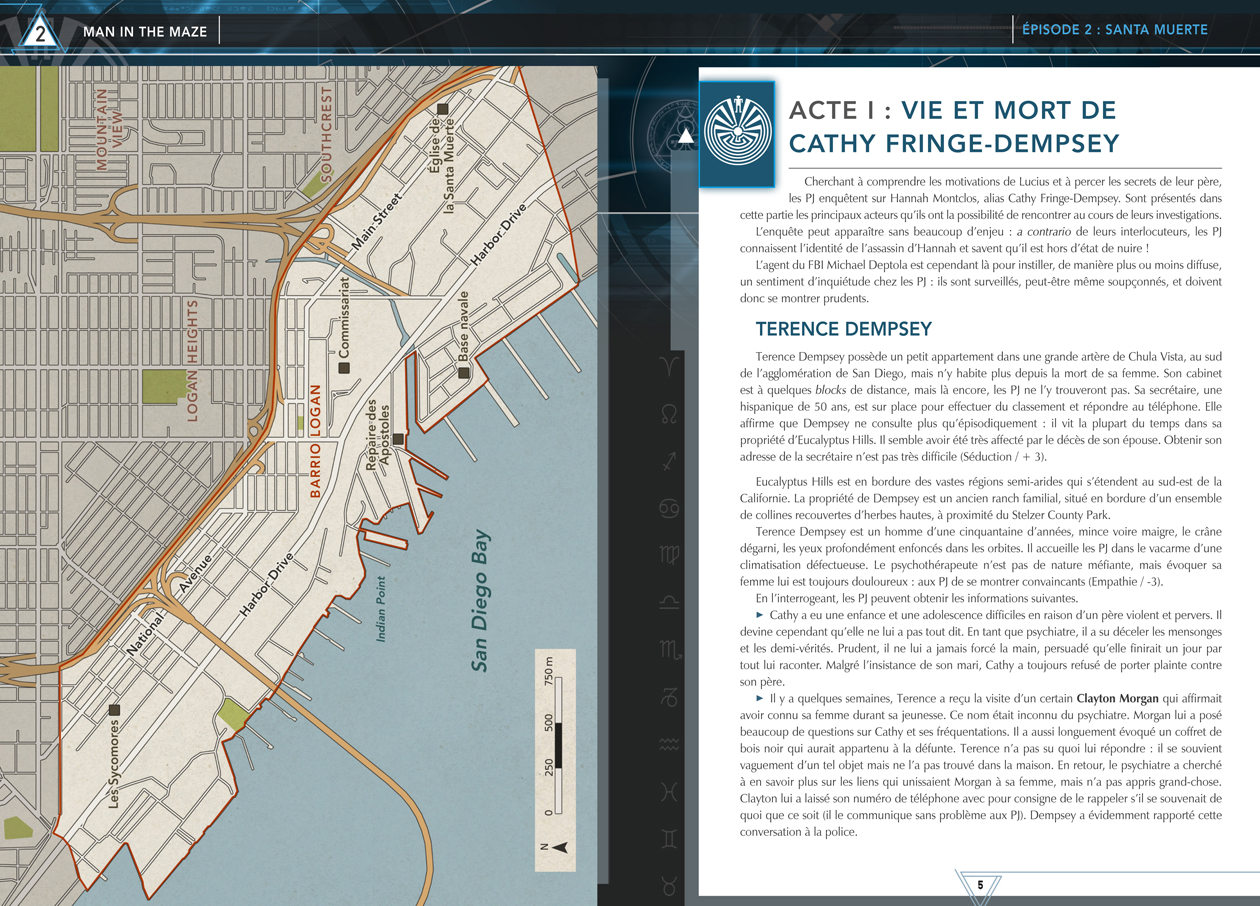Click the north arrow on the map

pos(559,847)
